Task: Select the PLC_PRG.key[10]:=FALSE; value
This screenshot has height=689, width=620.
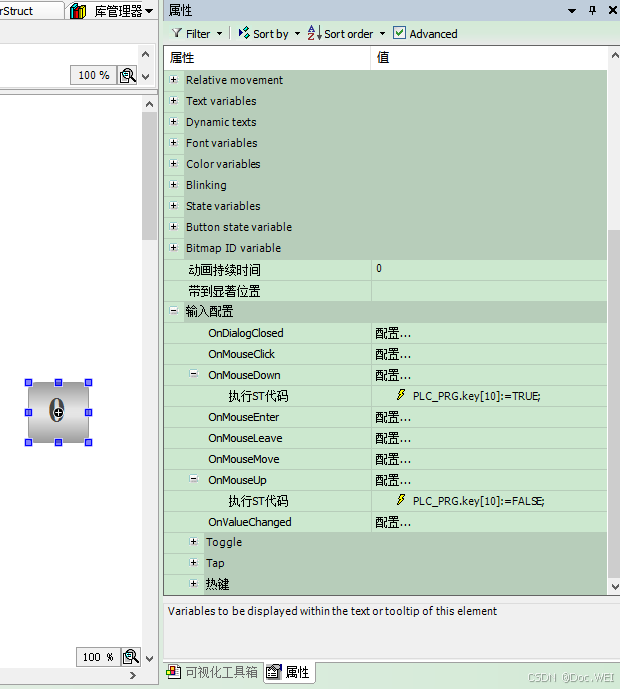Action: 479,501
